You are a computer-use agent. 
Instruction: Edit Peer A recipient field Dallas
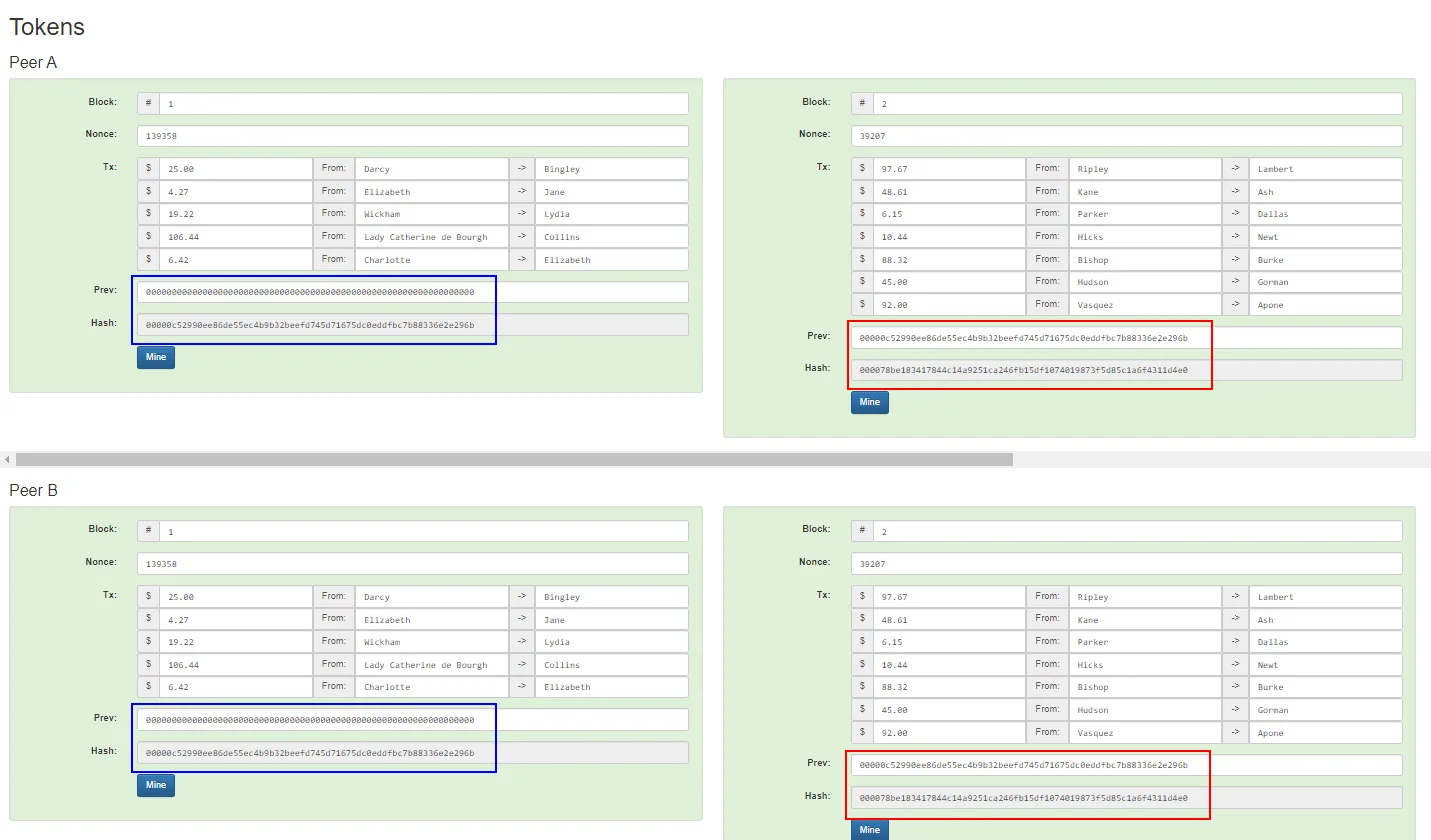(1326, 214)
